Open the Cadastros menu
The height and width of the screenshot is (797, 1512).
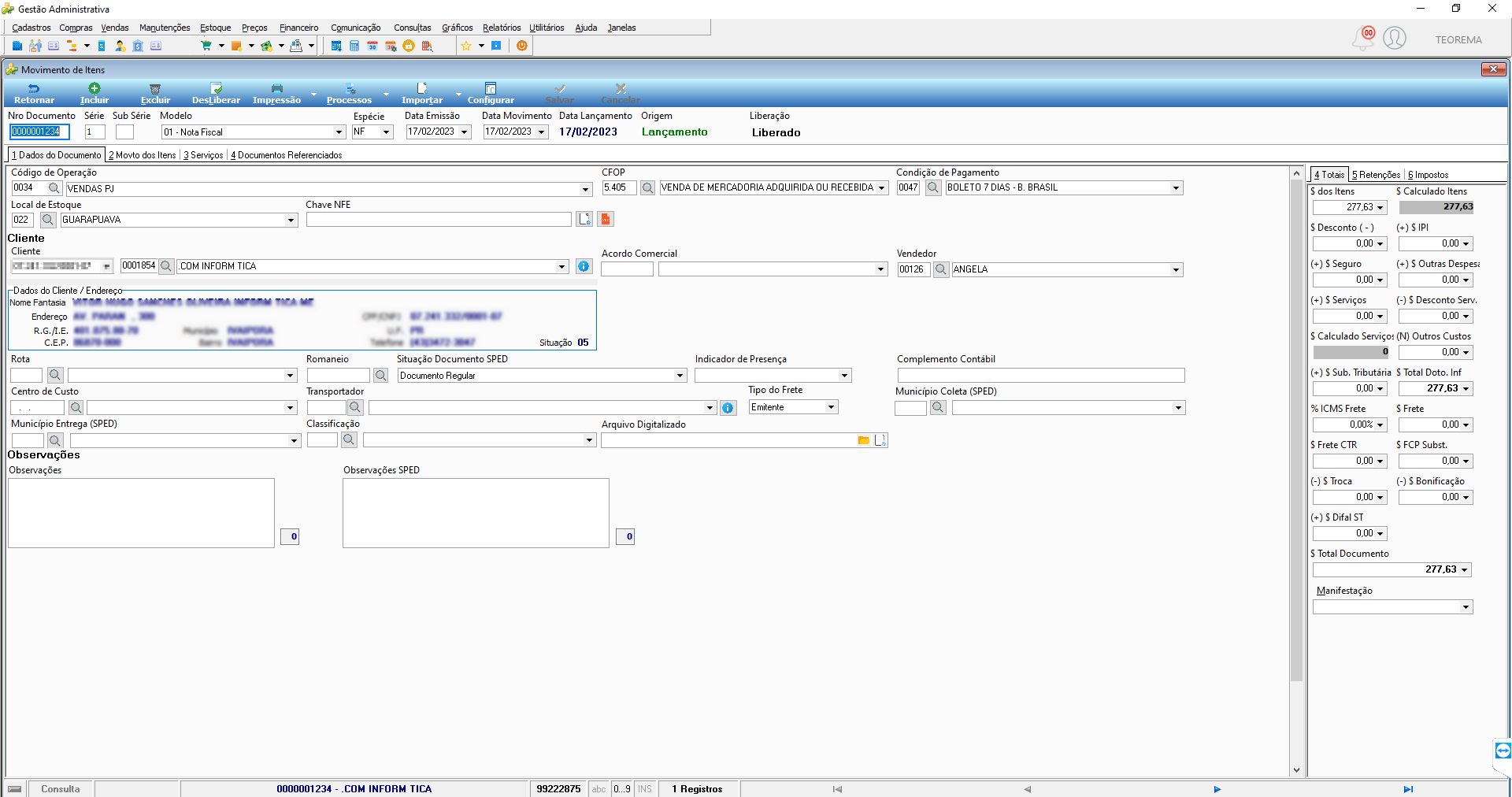[x=31, y=28]
